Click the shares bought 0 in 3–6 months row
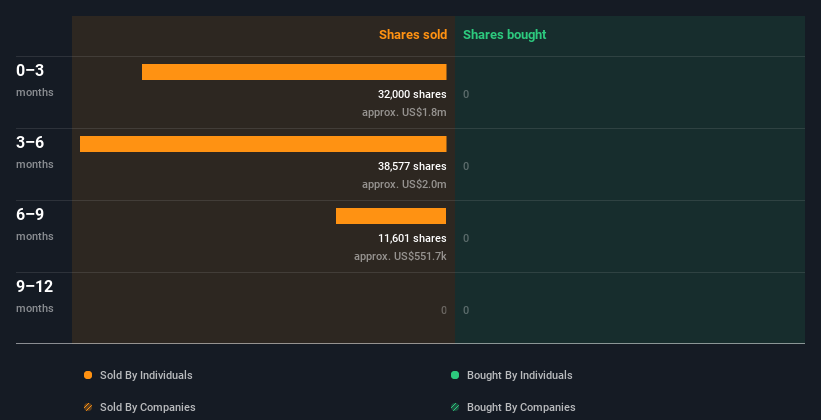 [466, 166]
